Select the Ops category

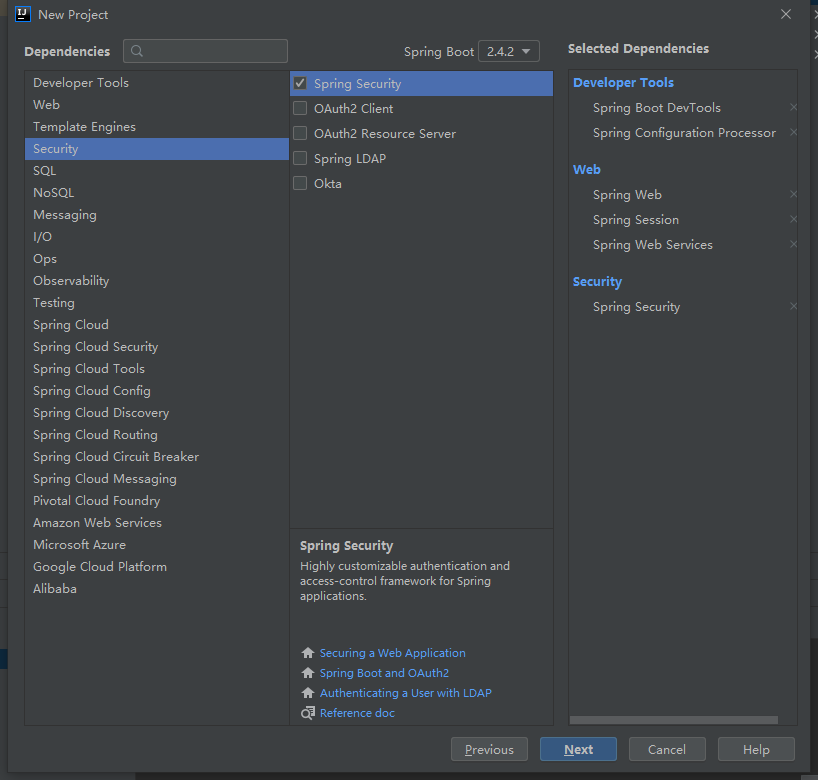point(157,259)
